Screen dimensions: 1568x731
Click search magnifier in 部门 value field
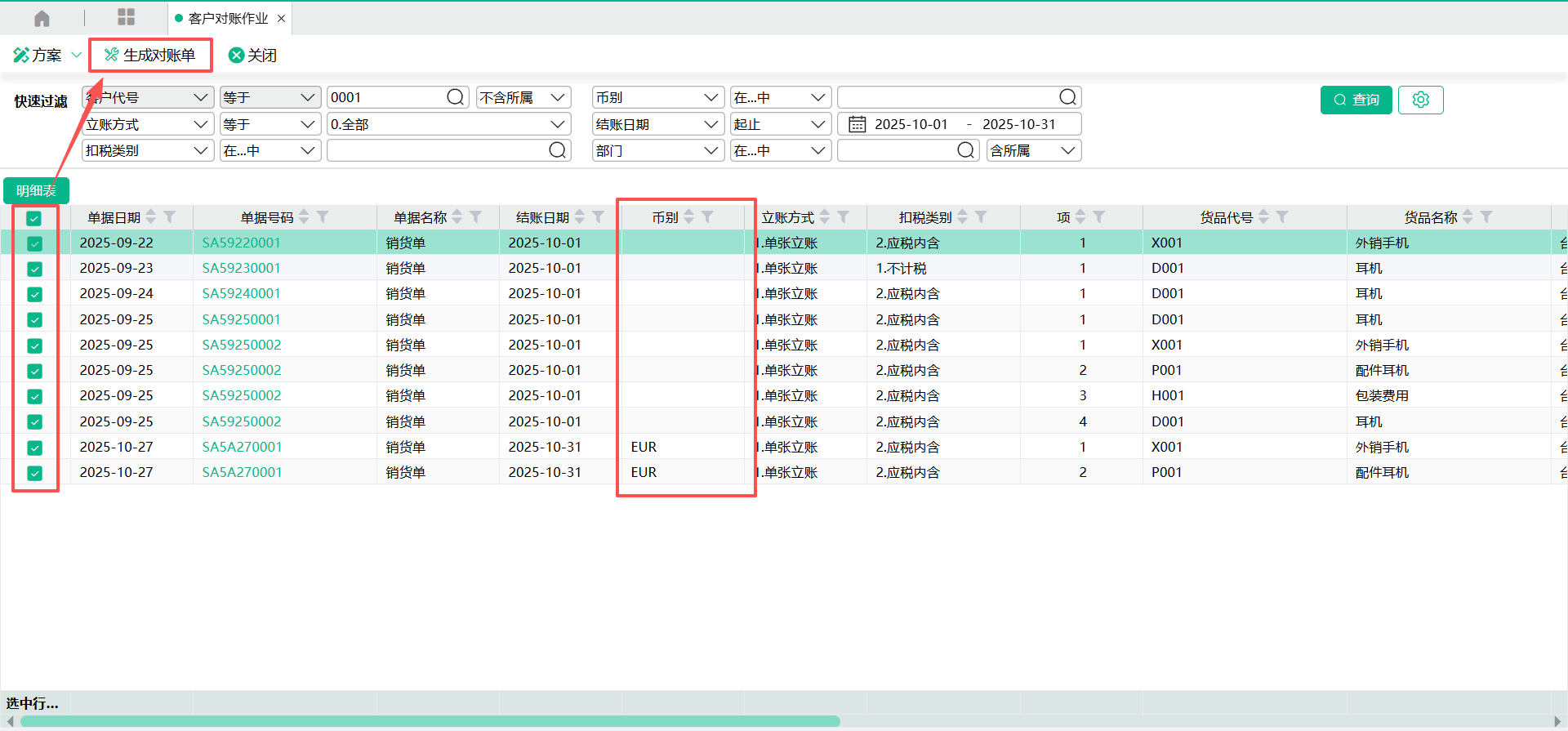point(964,150)
